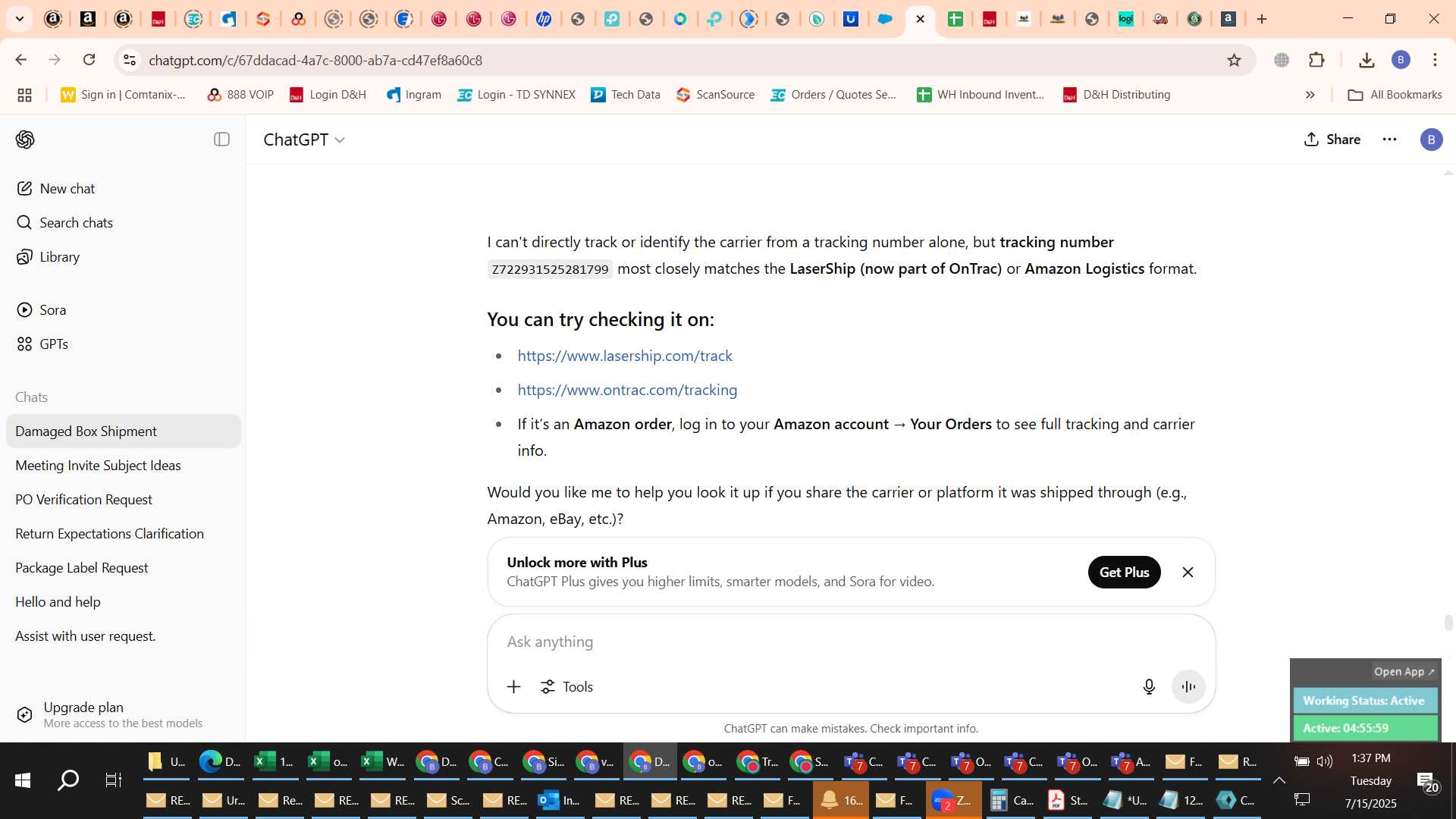Open Windows taskbar Search

click(68, 780)
